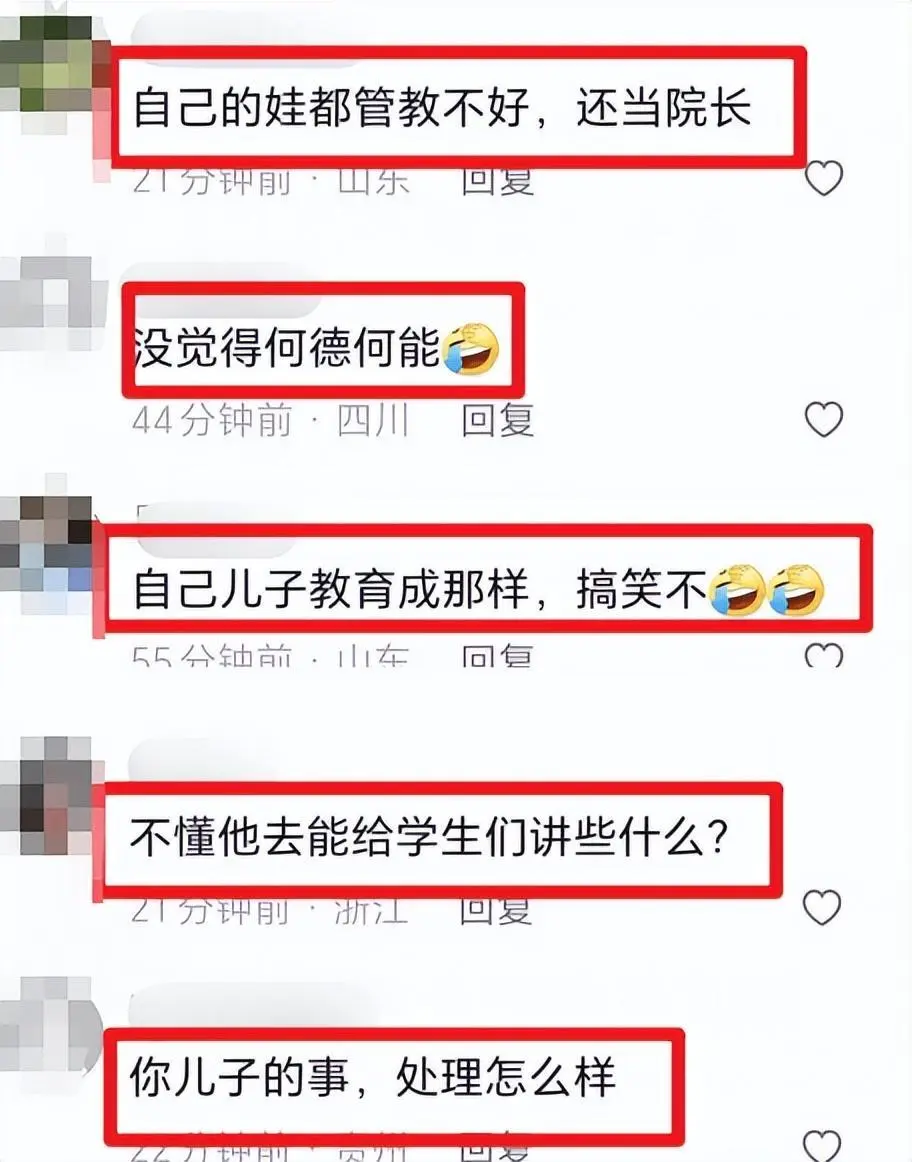Like the 不懂他去能给学生们讲些什么 comment
This screenshot has width=912, height=1162.
822,906
